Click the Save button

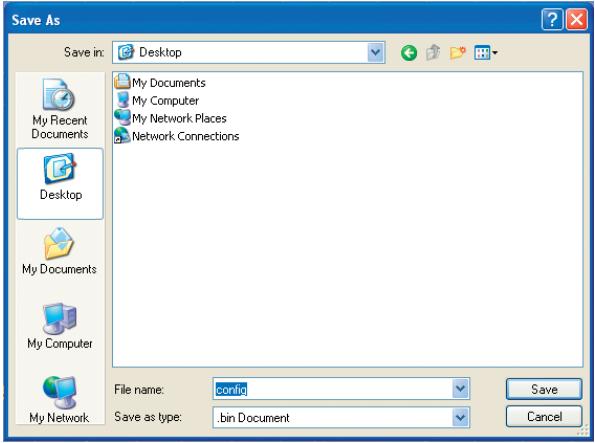544,389
